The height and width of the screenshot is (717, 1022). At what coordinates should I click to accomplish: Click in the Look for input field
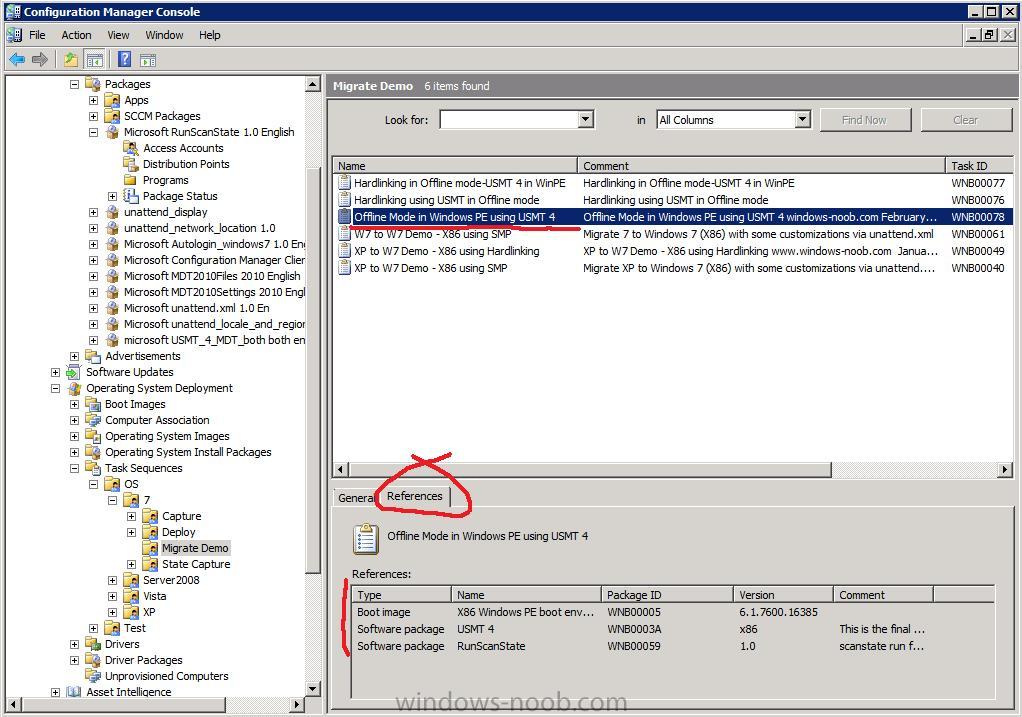[508, 119]
